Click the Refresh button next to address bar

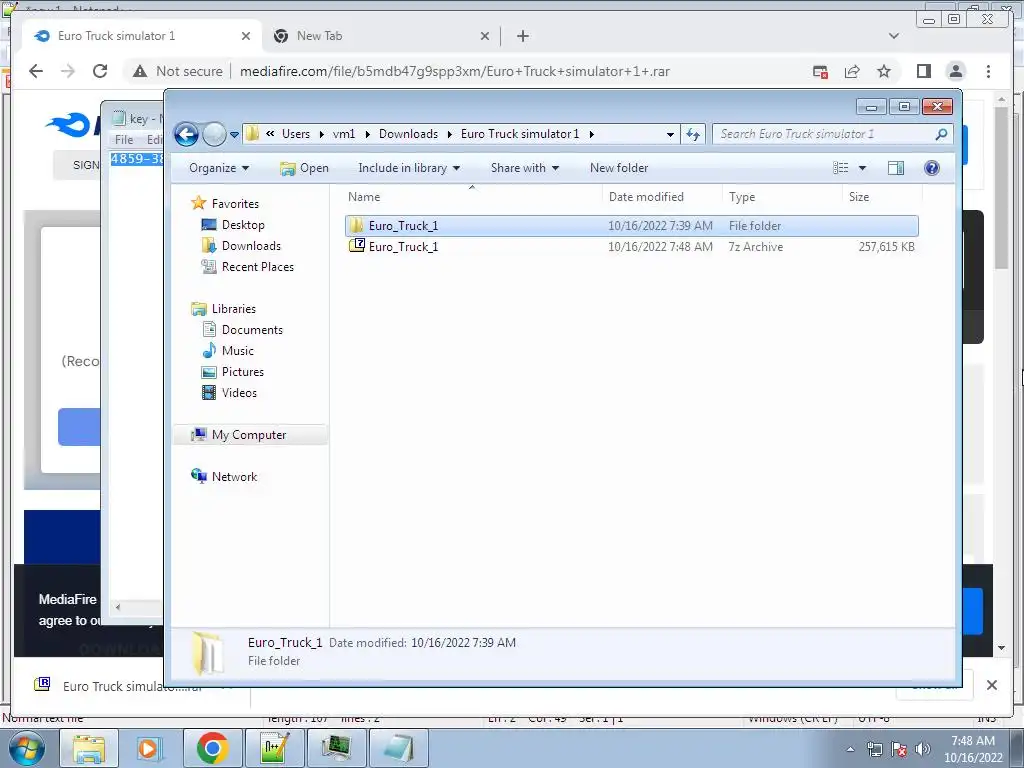692,135
